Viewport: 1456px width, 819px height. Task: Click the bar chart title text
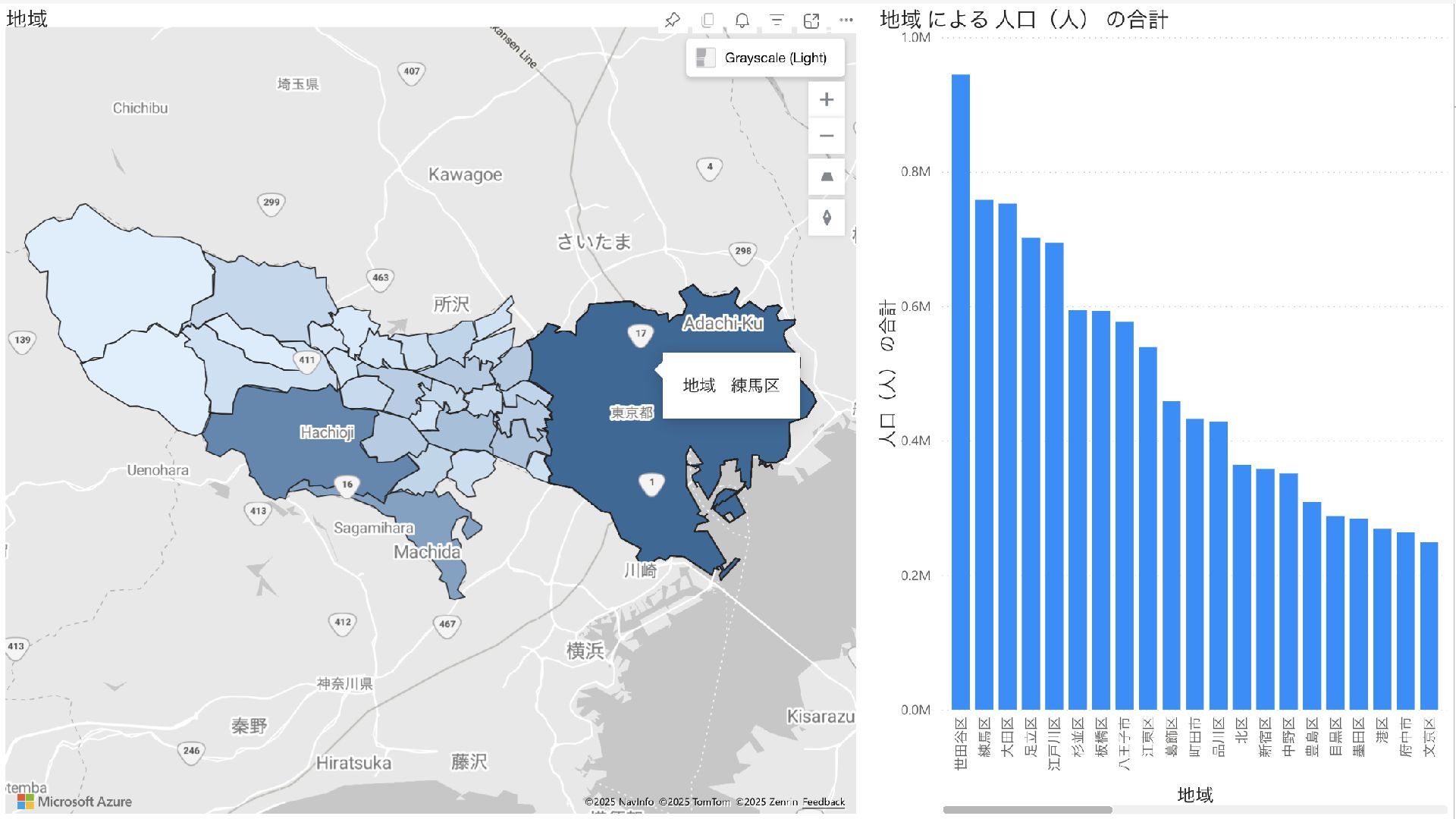(1023, 20)
